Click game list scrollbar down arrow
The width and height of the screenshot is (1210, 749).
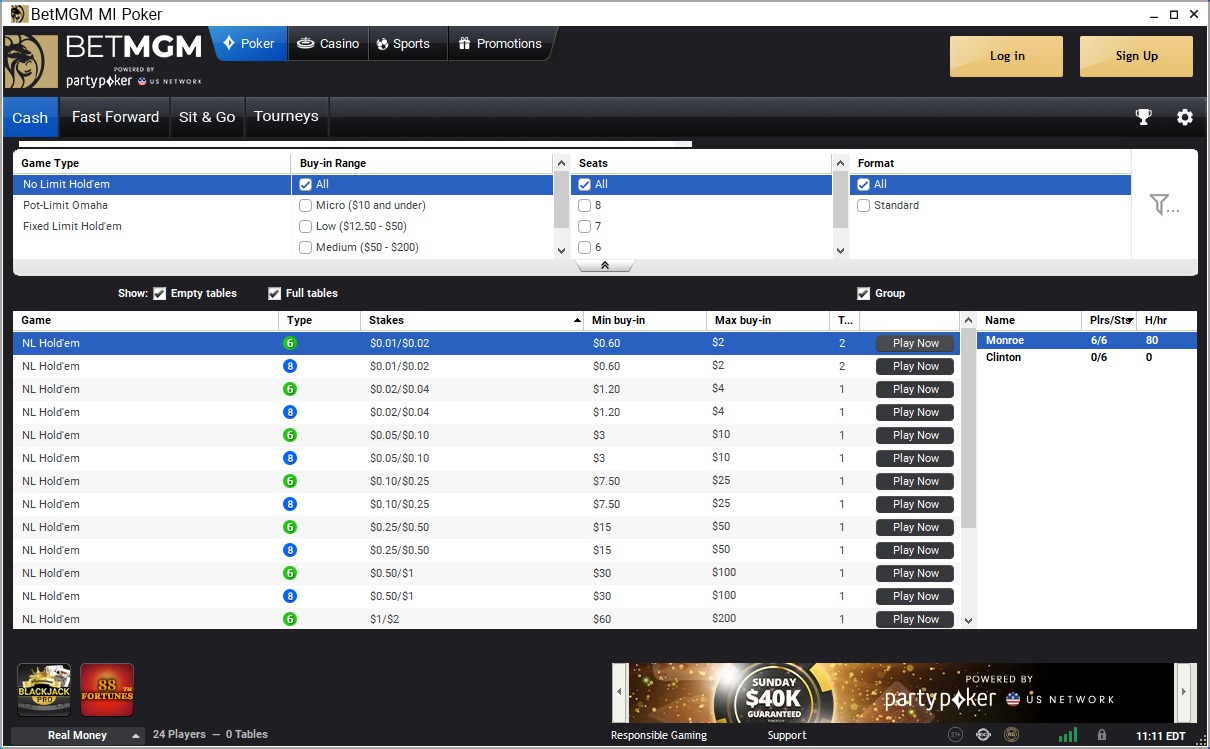coord(968,621)
